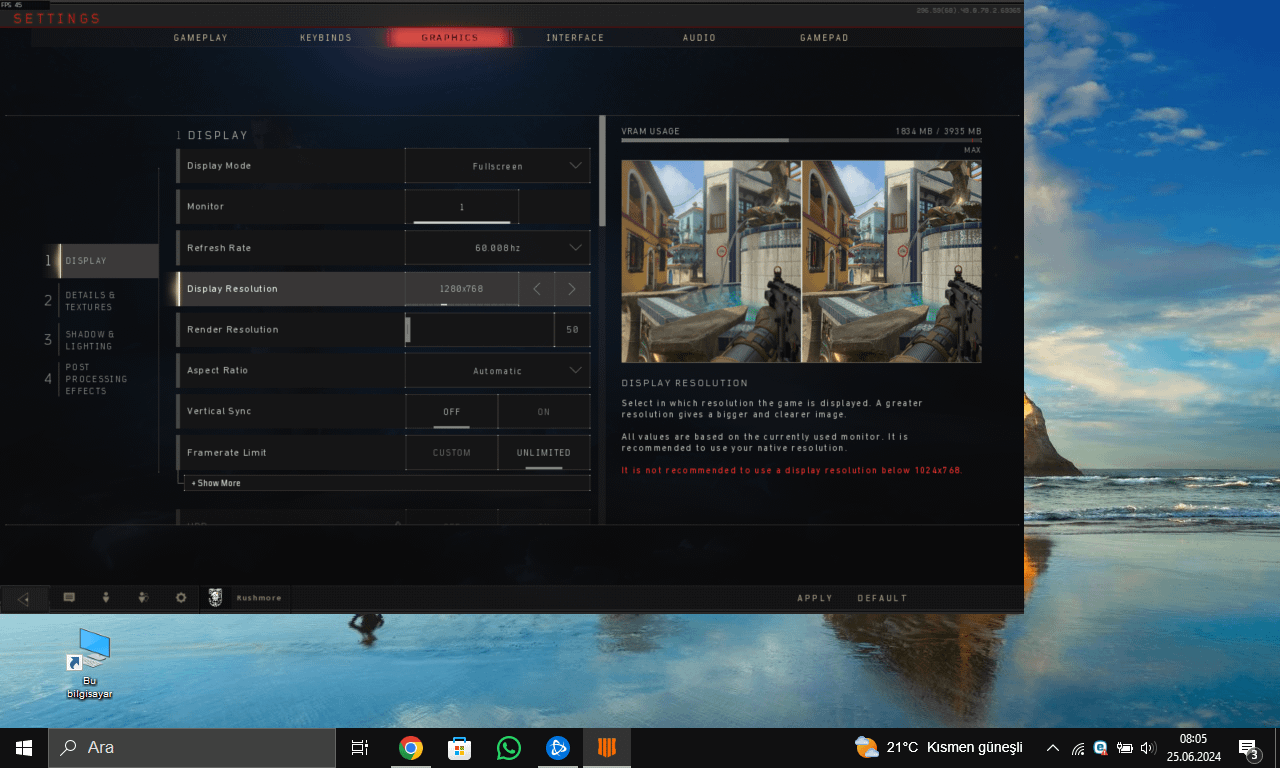The width and height of the screenshot is (1280, 768).
Task: Select next display resolution with right arrow
Action: (x=572, y=289)
